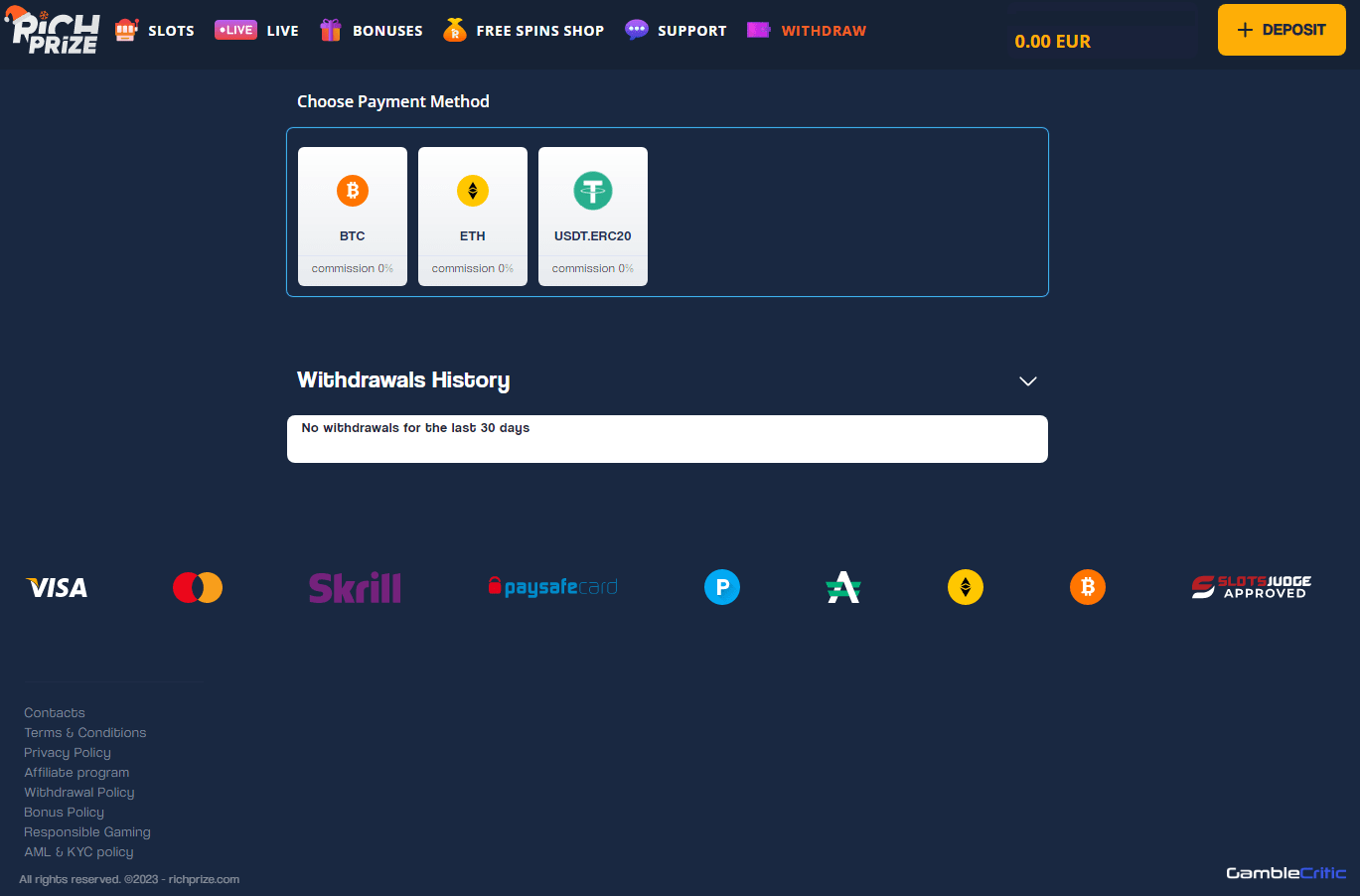Click the Choose Payment Method heading
This screenshot has height=896, width=1360.
[x=393, y=101]
